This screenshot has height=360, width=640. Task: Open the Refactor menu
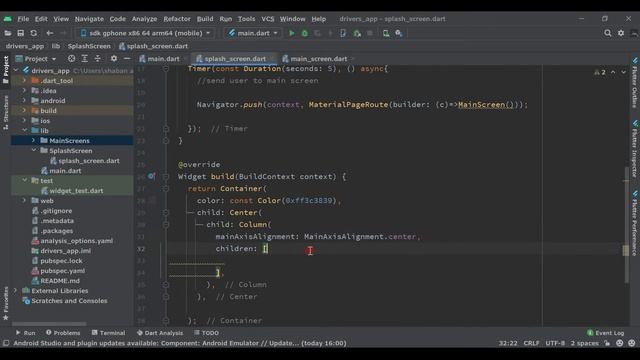(177, 19)
